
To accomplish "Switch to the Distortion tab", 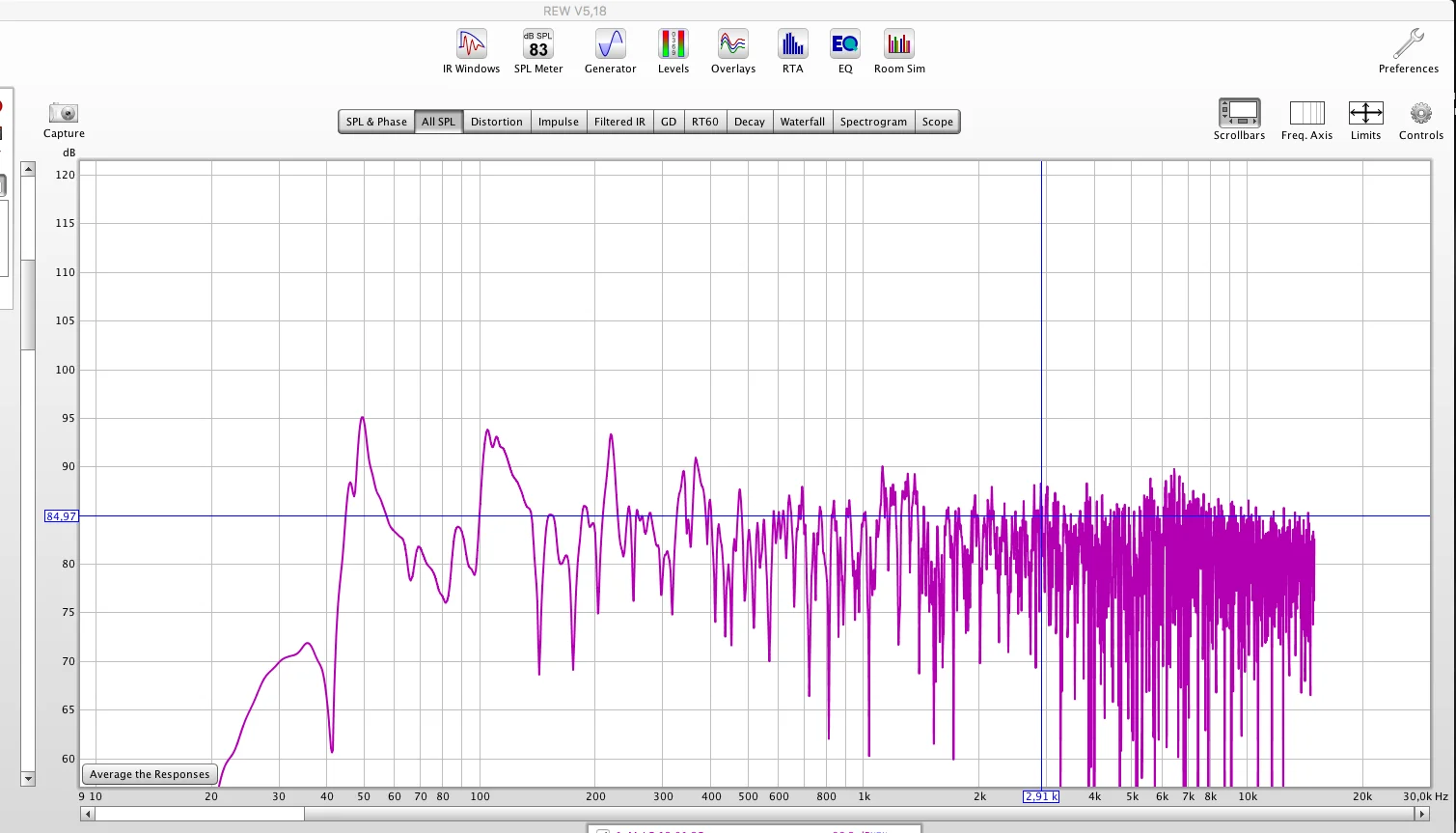I will [497, 122].
